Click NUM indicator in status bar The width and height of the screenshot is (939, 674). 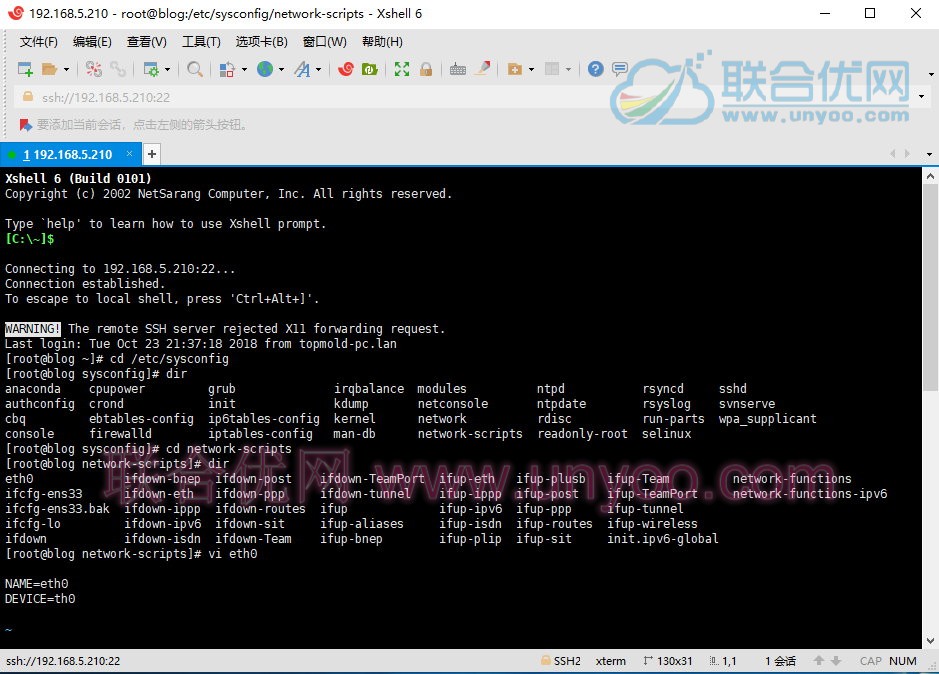902,661
